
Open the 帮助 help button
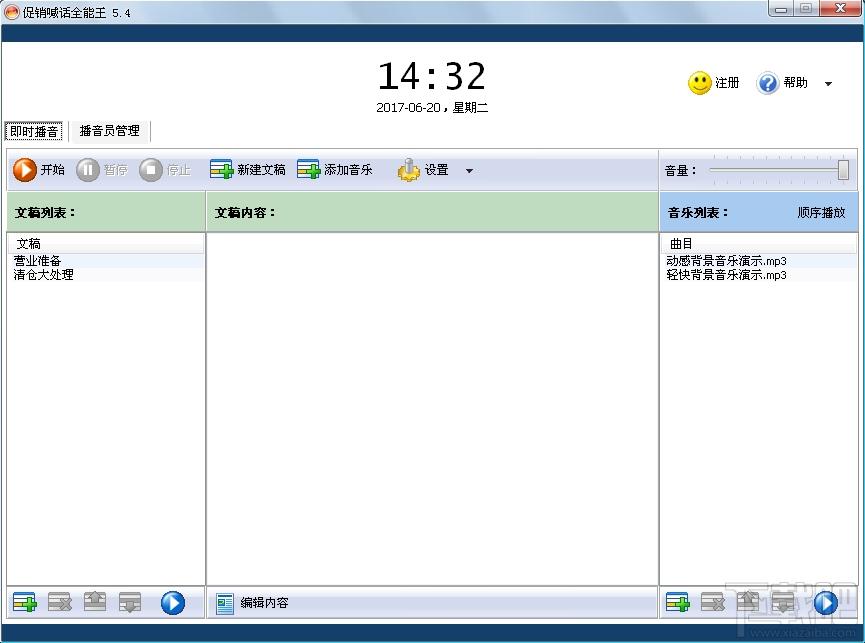[767, 83]
